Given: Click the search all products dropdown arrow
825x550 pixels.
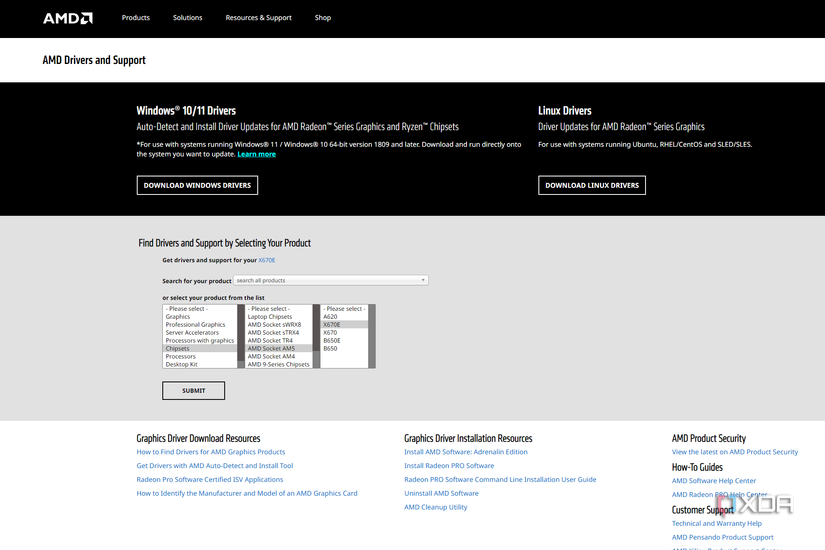Looking at the screenshot, I should [423, 280].
